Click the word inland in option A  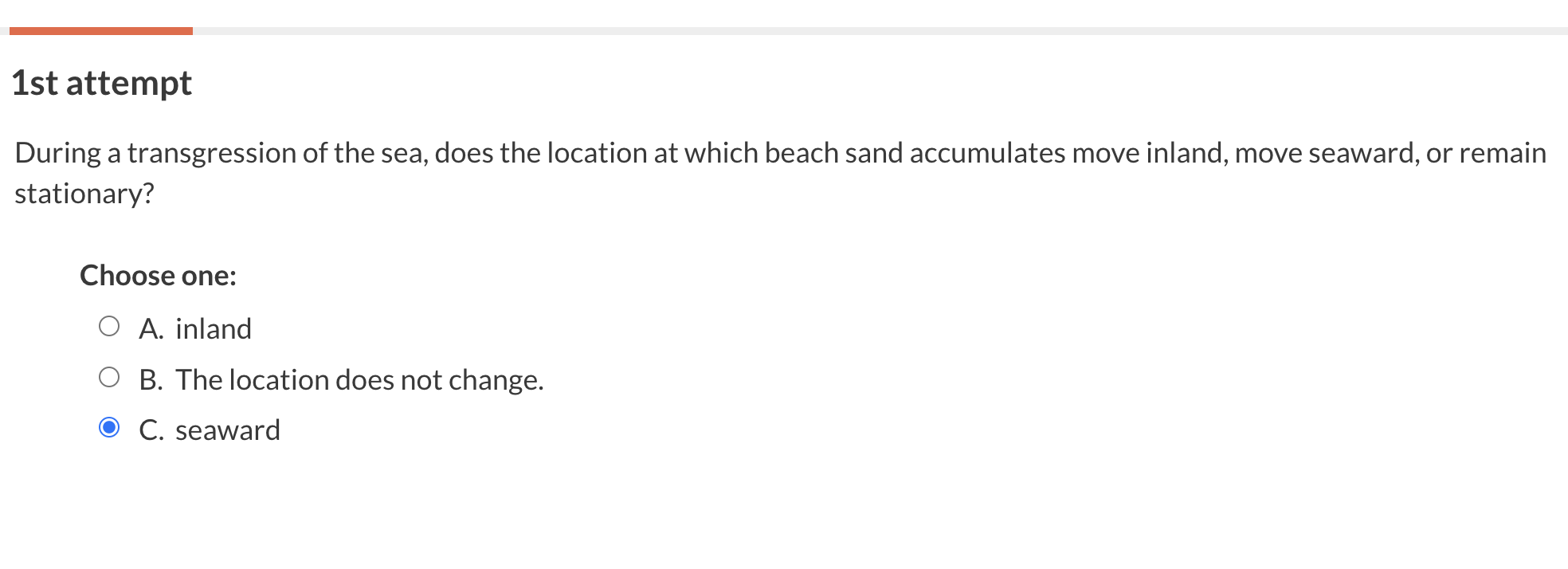(x=213, y=328)
